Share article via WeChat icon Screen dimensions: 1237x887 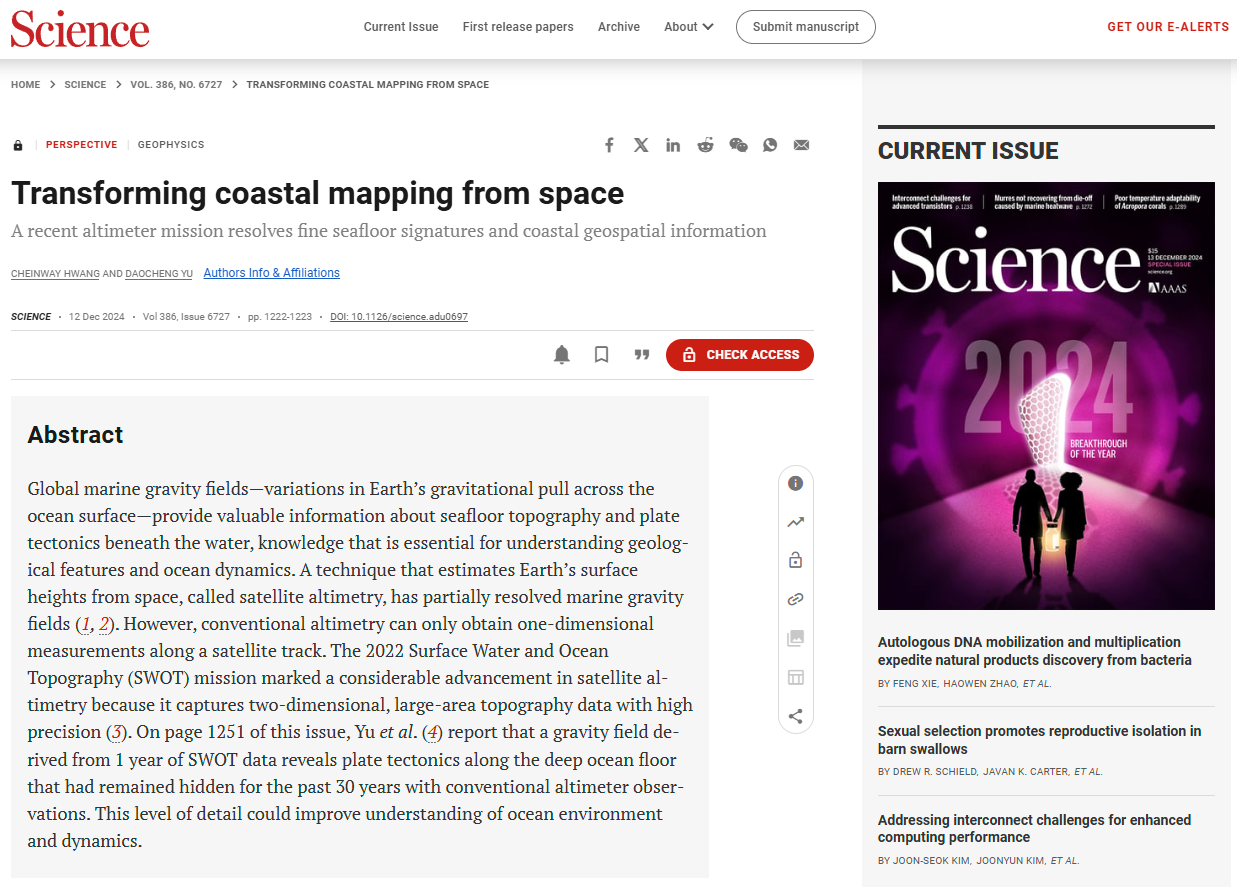click(738, 145)
